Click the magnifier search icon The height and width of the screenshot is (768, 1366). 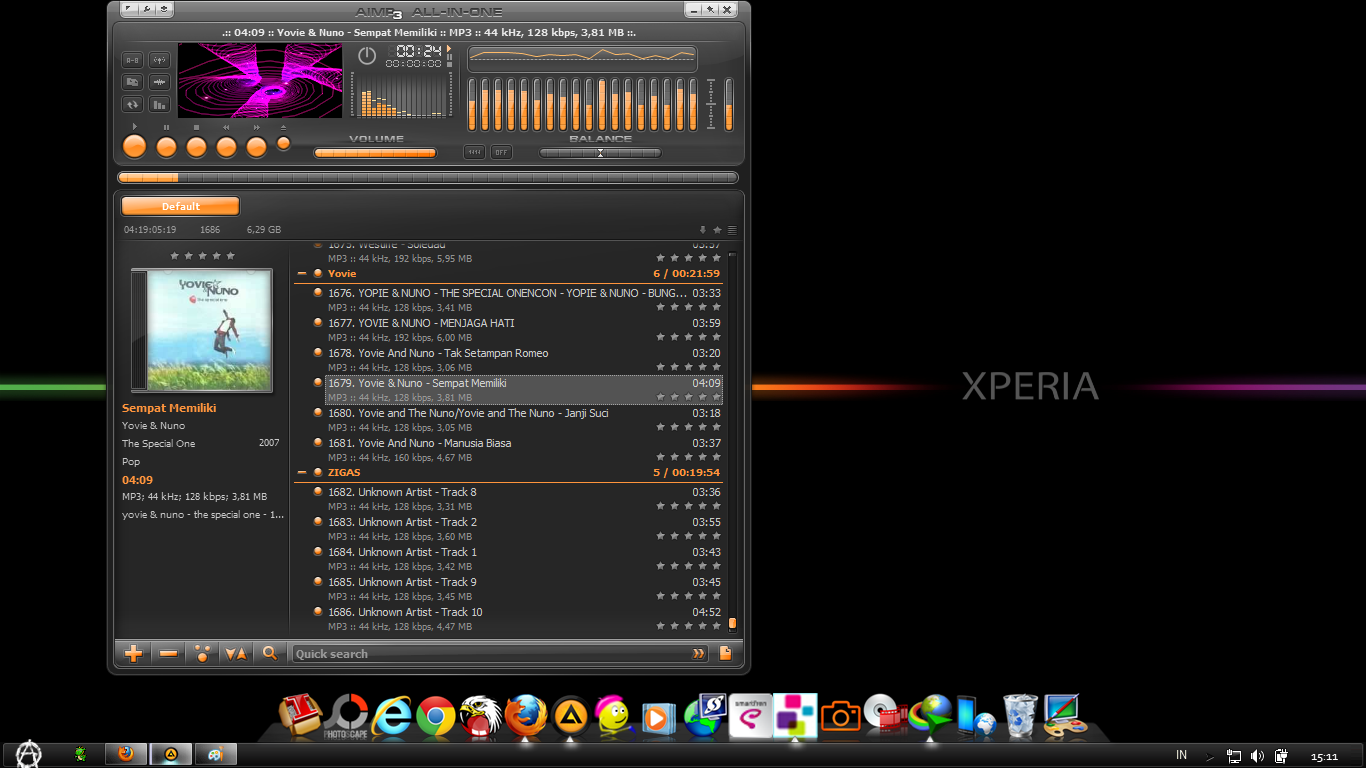[x=269, y=653]
